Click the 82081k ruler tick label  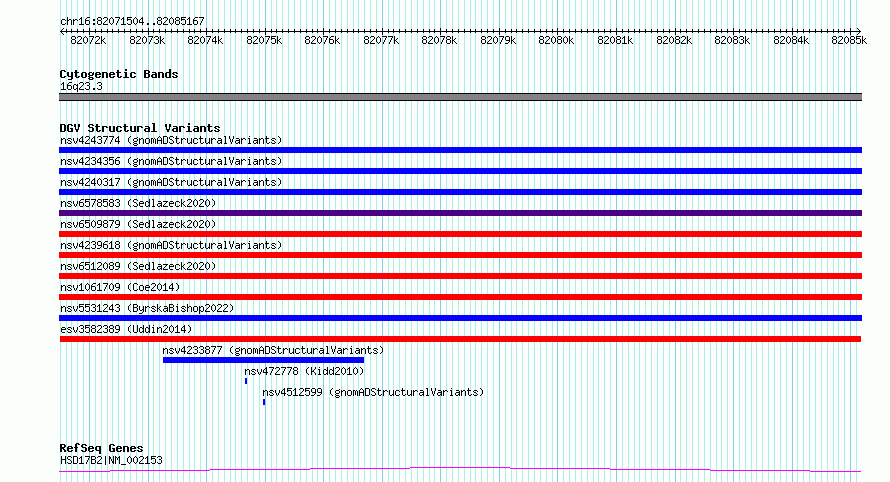pyautogui.click(x=615, y=40)
